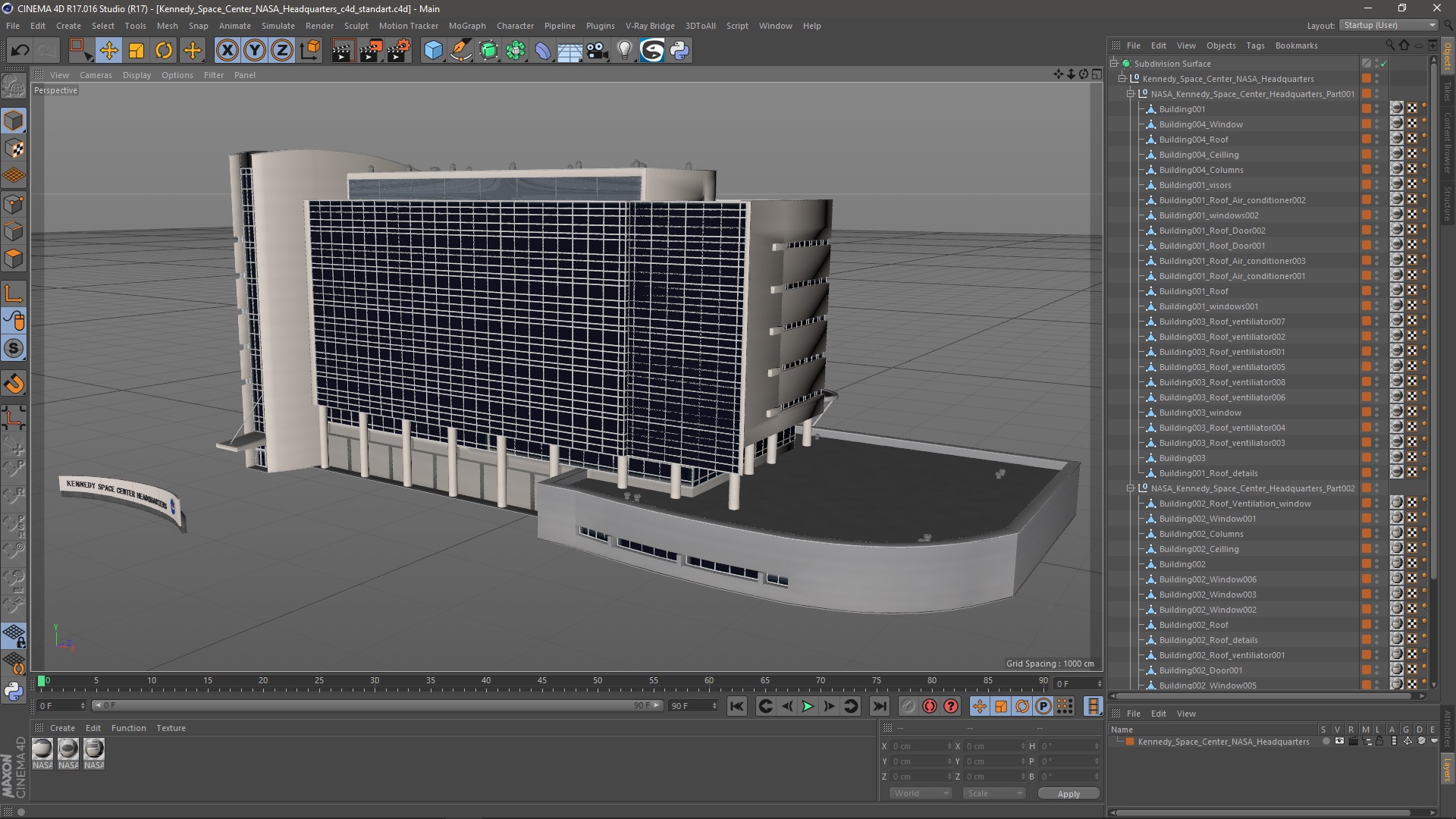The height and width of the screenshot is (819, 1456).
Task: Switch to Polygons mode
Action: (x=14, y=259)
